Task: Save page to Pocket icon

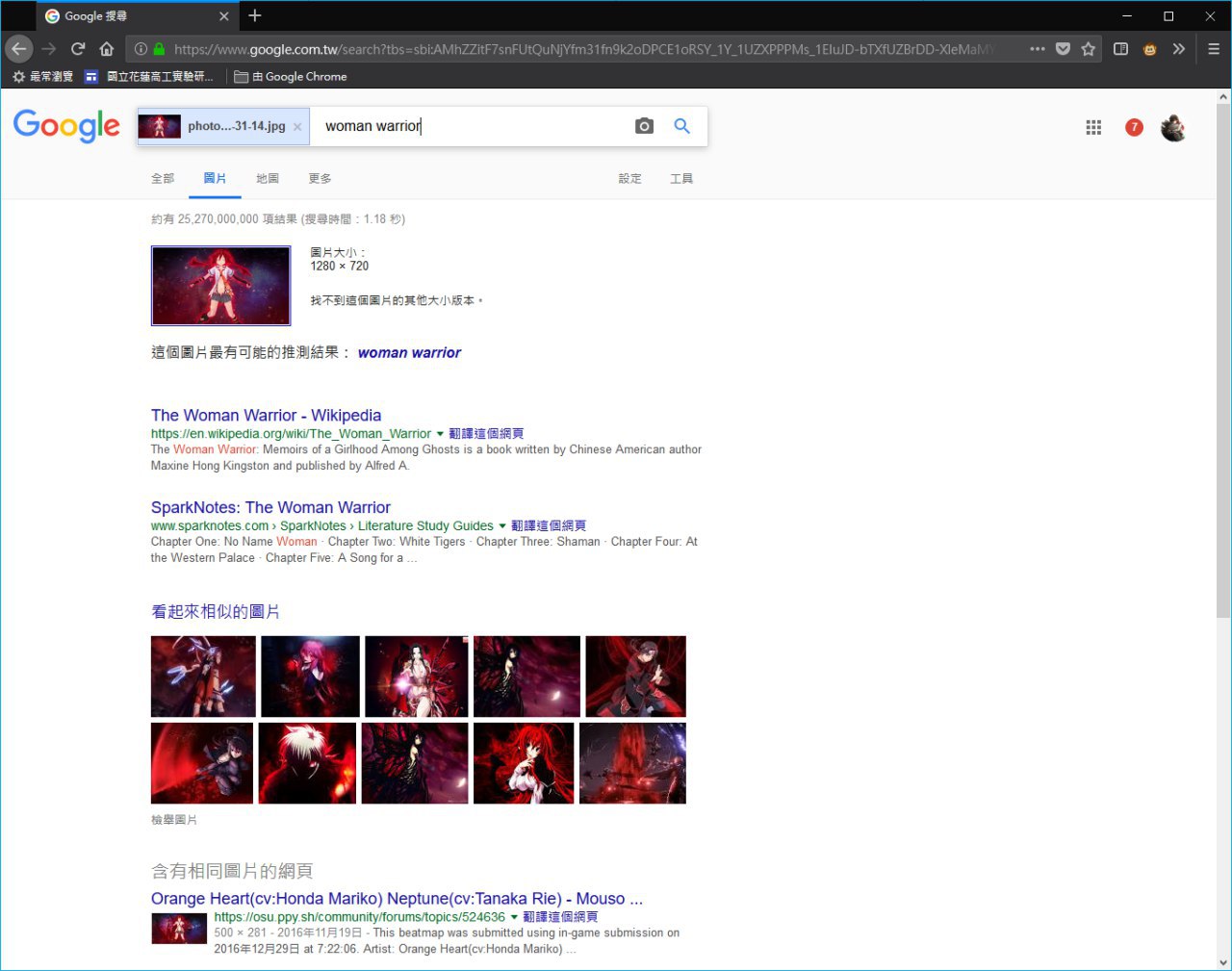Action: pos(1063,48)
